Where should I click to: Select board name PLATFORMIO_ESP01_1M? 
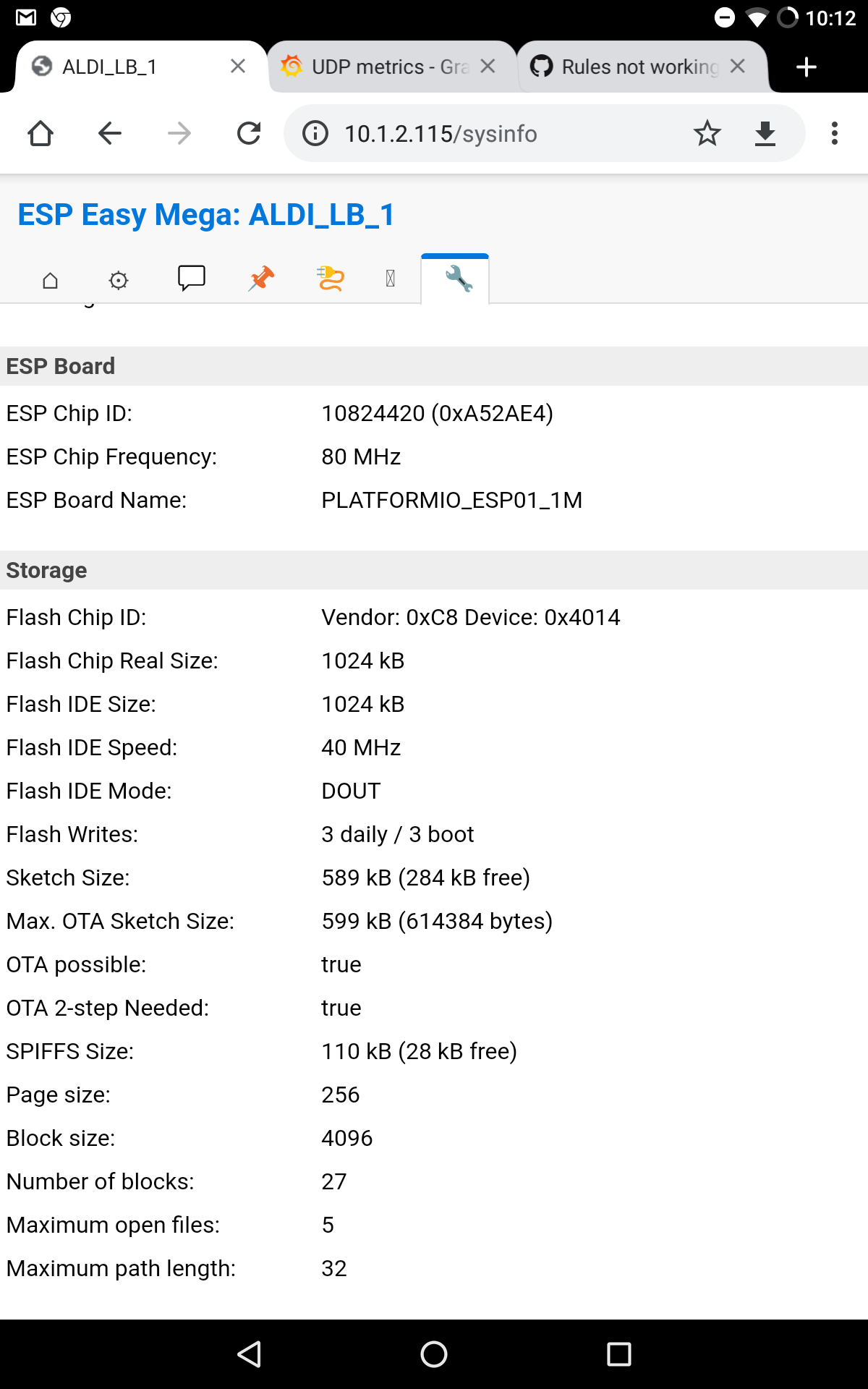(x=451, y=500)
